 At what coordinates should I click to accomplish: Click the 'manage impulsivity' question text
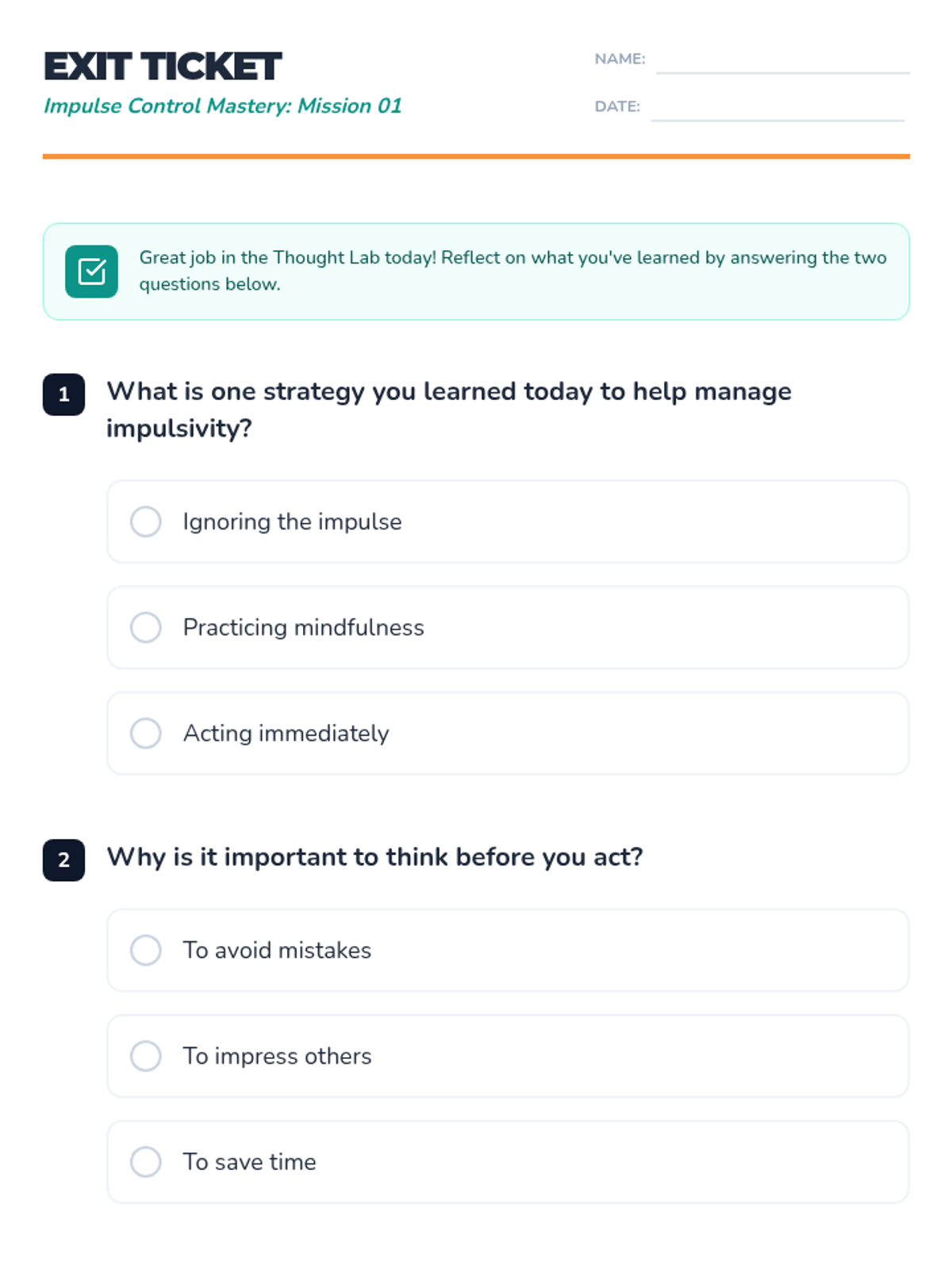pos(449,410)
